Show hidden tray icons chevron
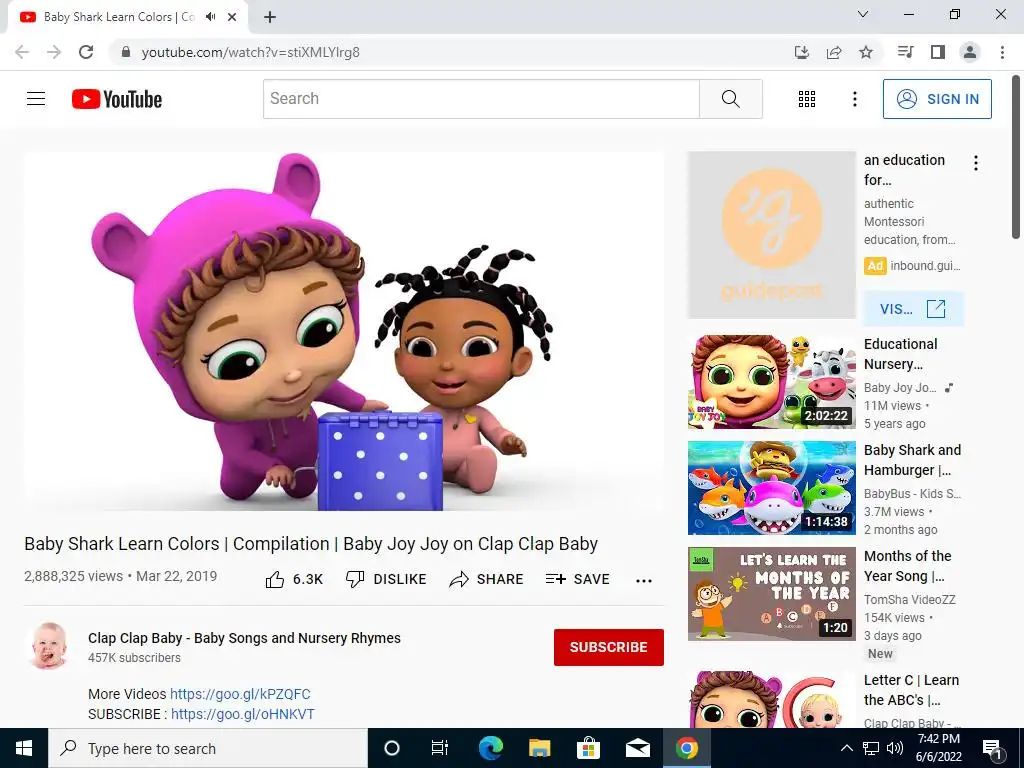The height and width of the screenshot is (768, 1024). click(846, 748)
